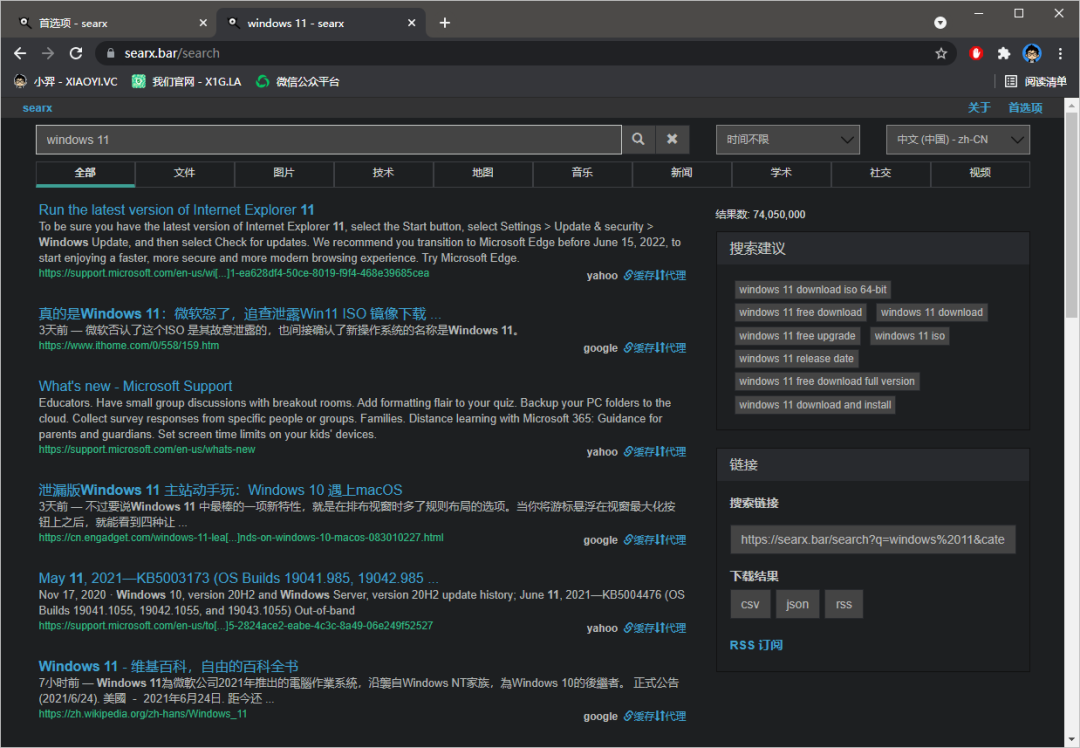Click the red adblock extension icon
The height and width of the screenshot is (748, 1080).
click(x=976, y=54)
